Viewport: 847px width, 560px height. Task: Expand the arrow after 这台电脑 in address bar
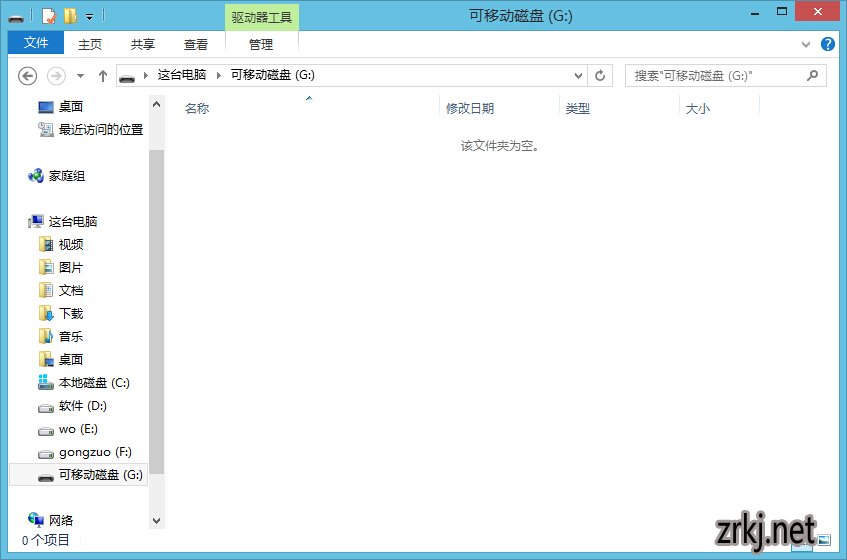point(218,76)
